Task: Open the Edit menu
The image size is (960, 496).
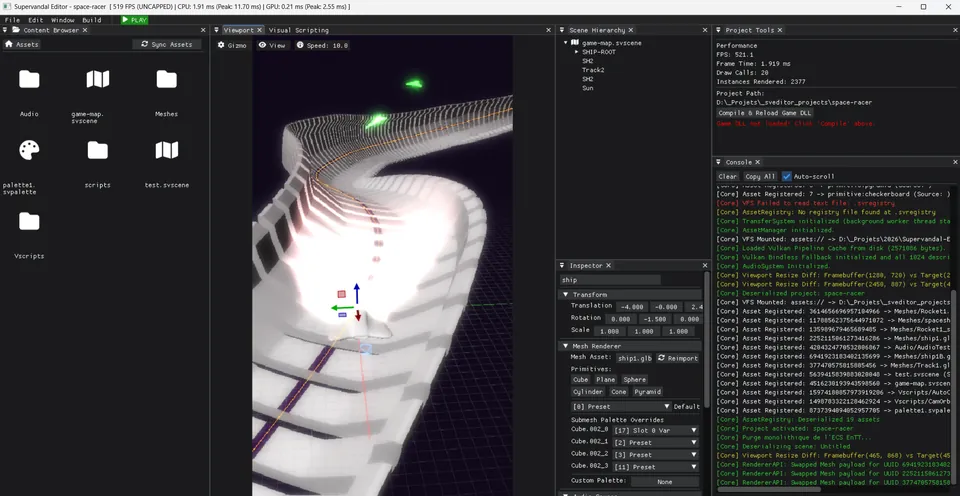Action: tap(36, 20)
